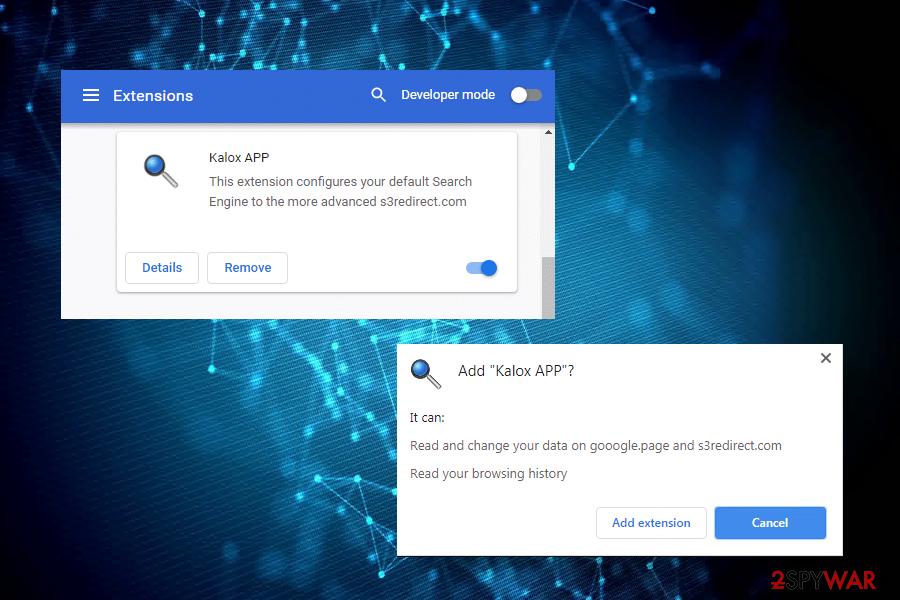Viewport: 900px width, 600px height.
Task: Disable the Kalox APP extension toggle
Action: point(482,268)
